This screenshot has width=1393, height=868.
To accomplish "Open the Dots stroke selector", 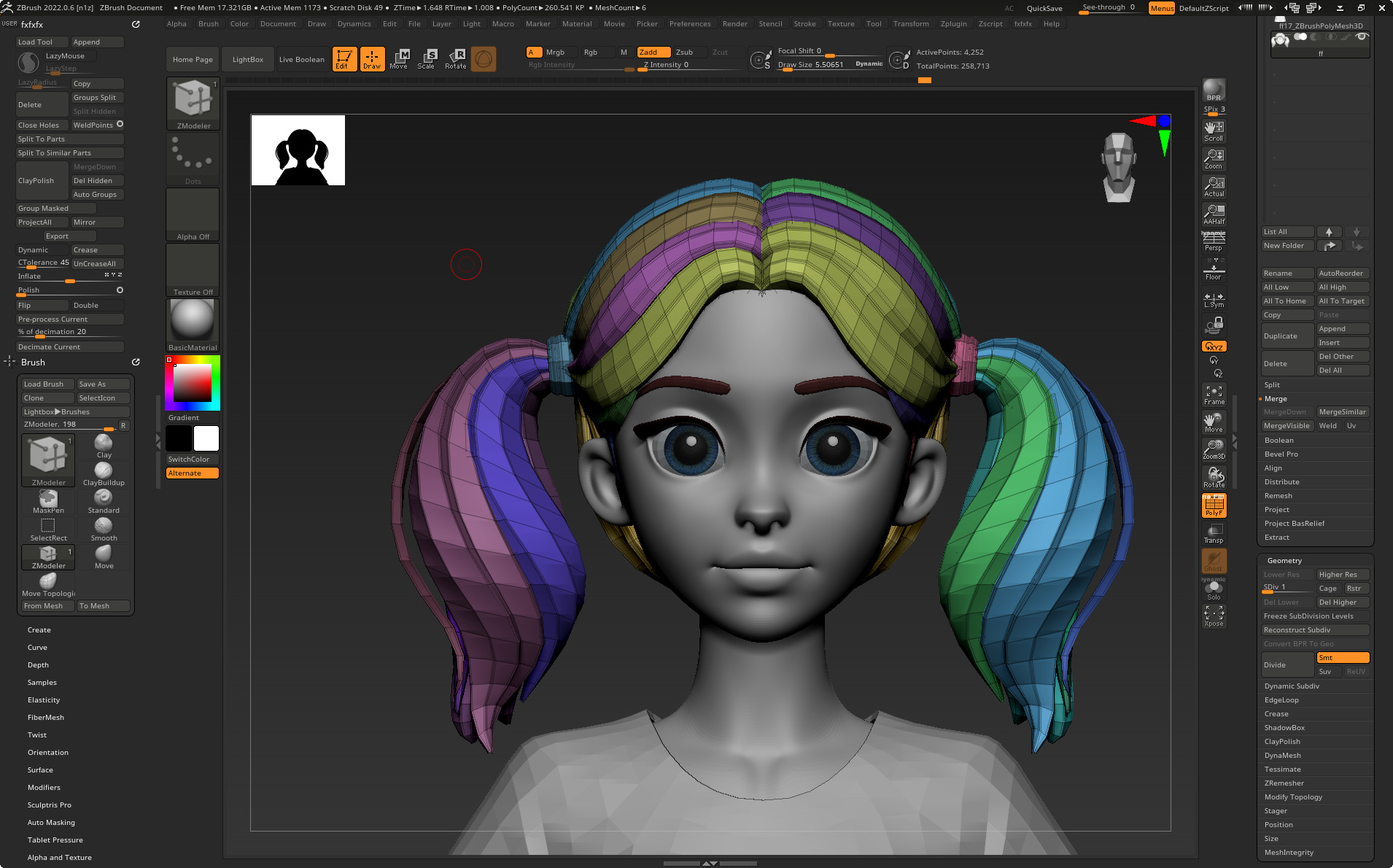I will pos(193,159).
